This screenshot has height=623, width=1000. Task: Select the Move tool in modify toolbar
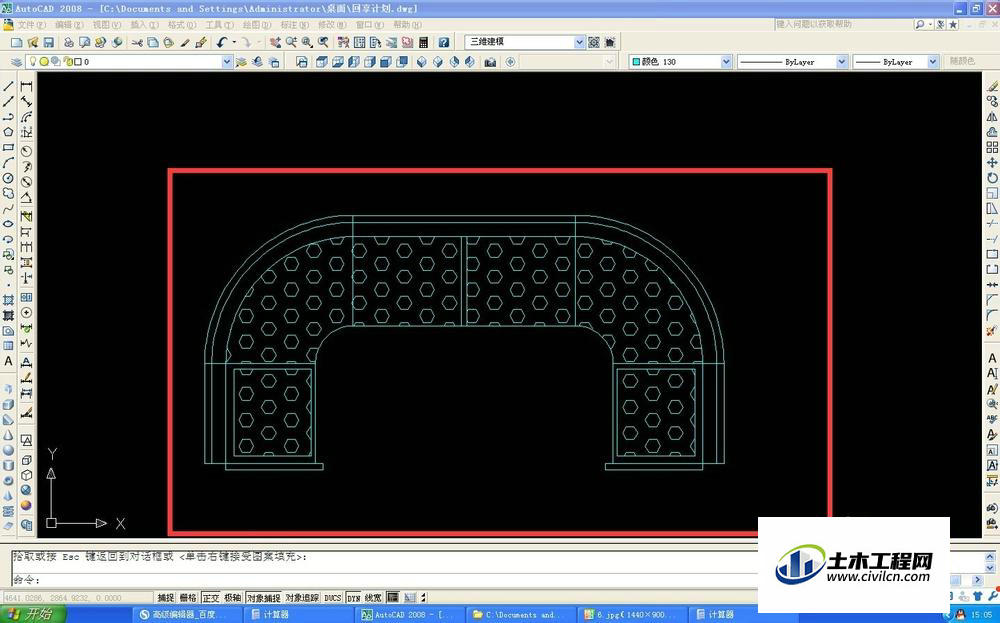coord(992,163)
